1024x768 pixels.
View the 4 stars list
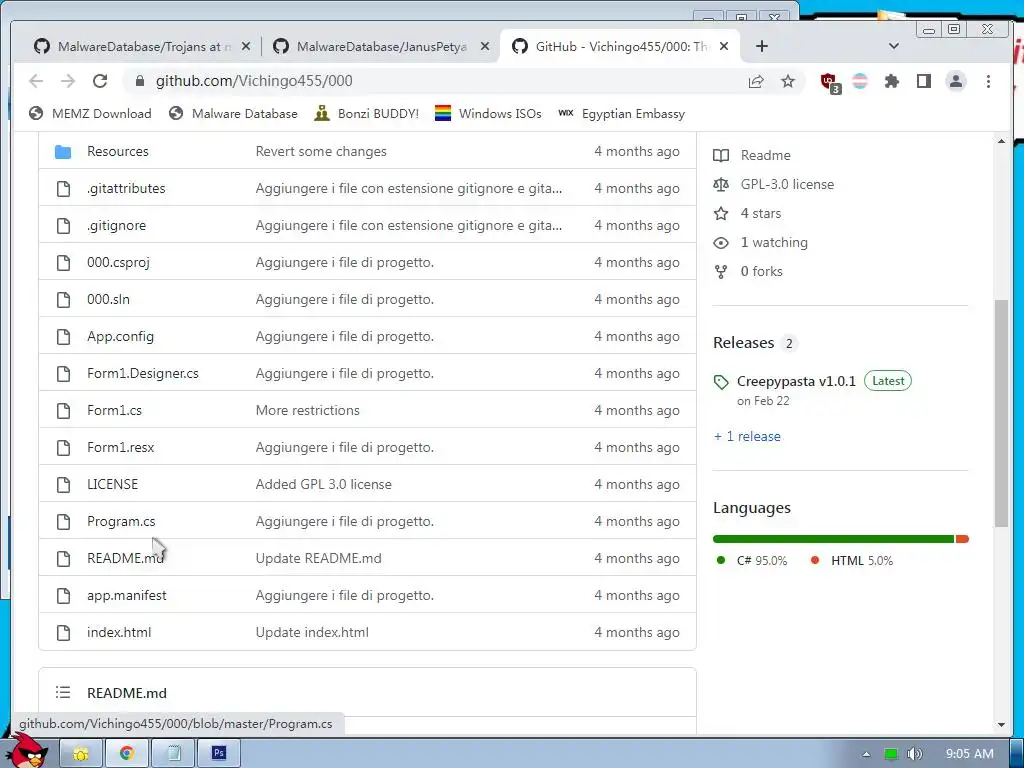[747, 214]
